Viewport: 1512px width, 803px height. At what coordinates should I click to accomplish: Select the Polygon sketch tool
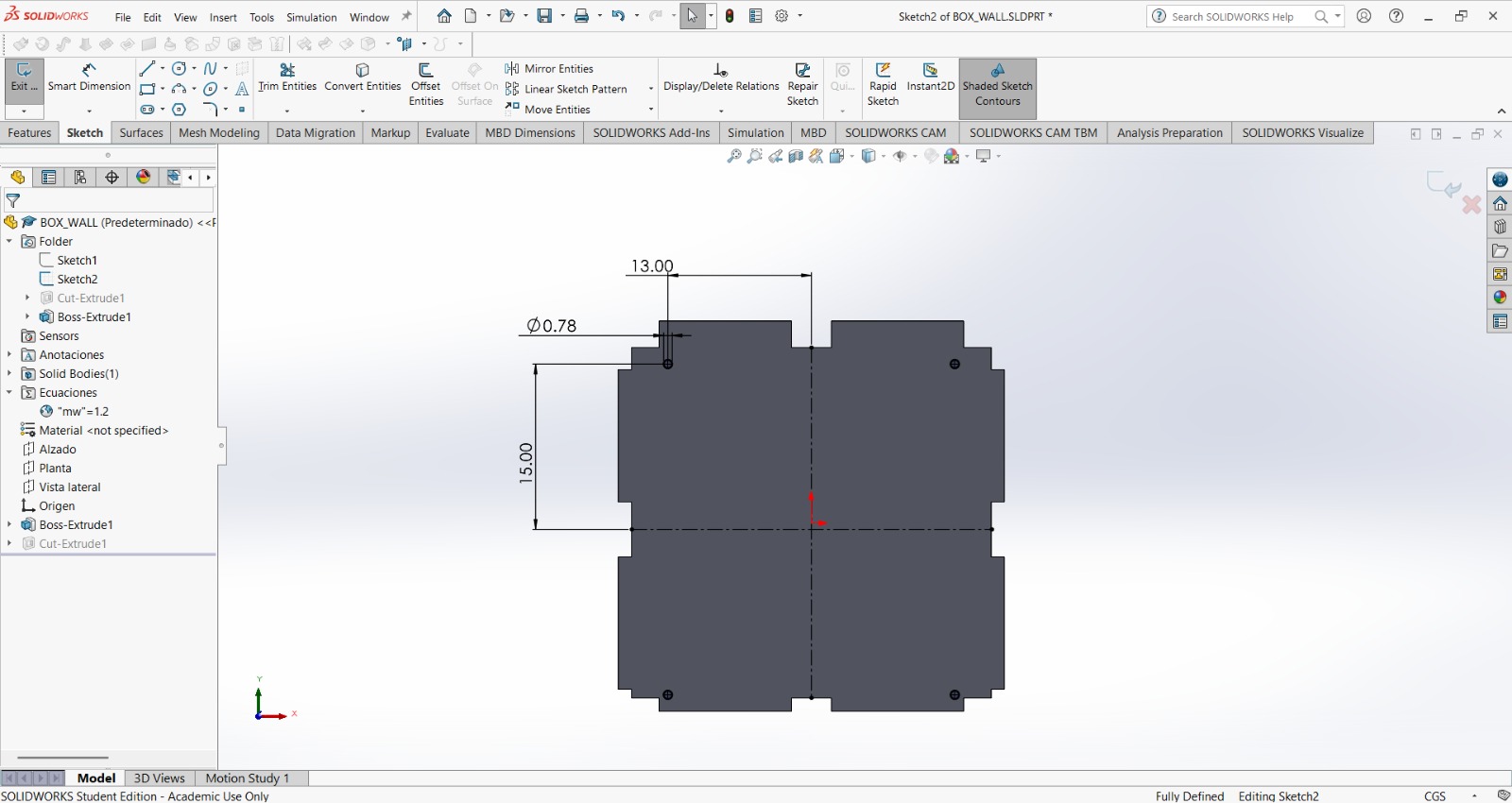point(179,110)
